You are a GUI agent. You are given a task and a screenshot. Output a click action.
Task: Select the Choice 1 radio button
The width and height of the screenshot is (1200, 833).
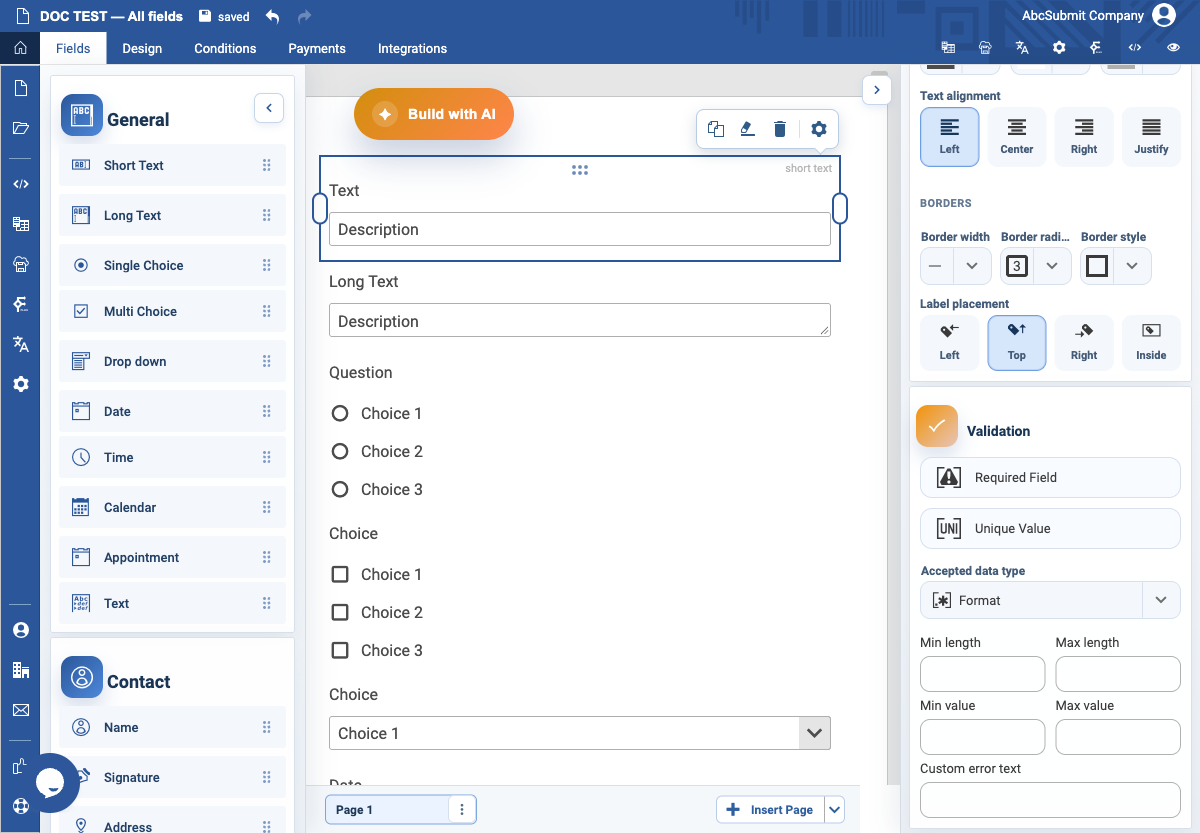pos(340,413)
